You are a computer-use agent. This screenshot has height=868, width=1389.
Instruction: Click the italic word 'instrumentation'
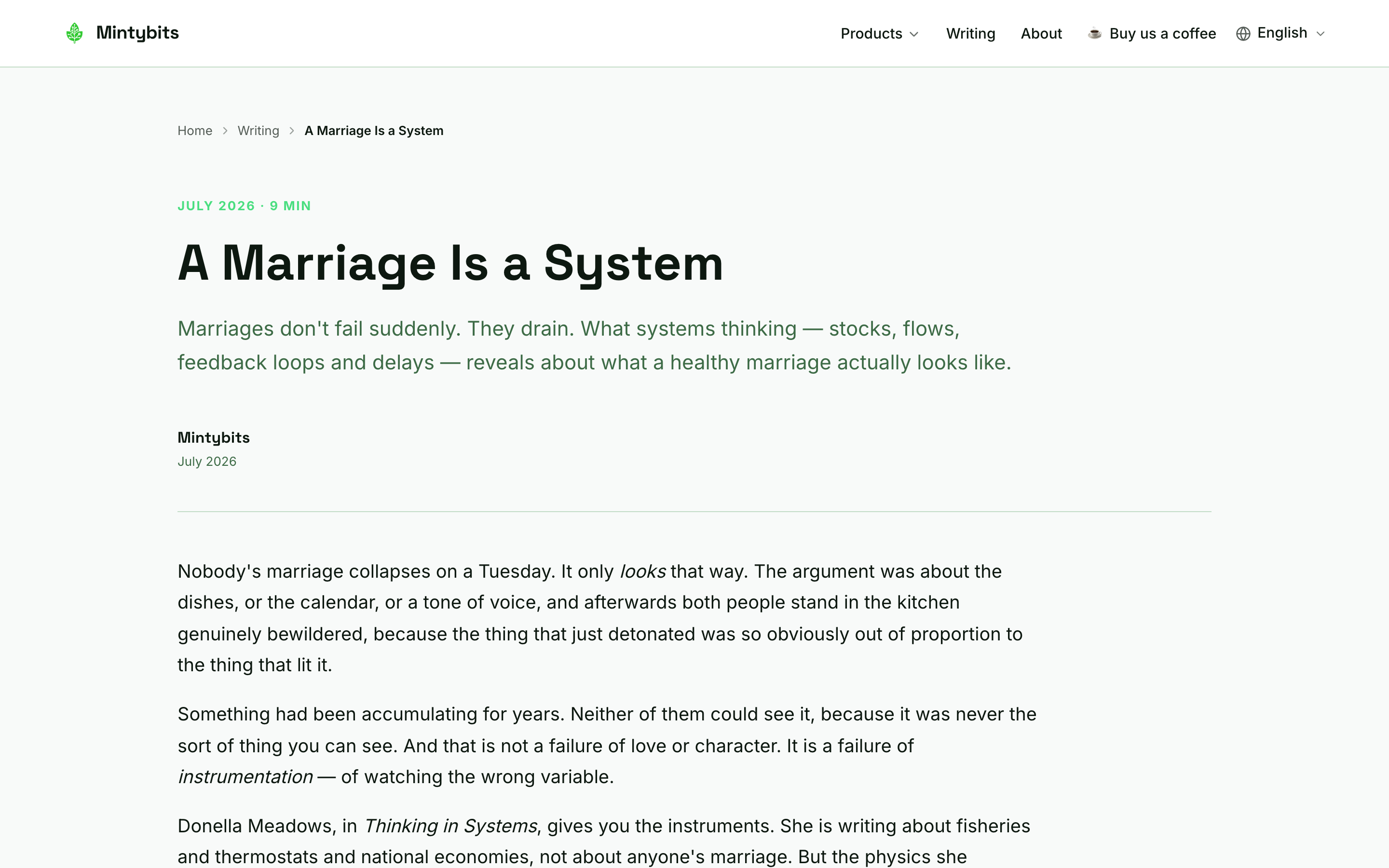pos(245,776)
